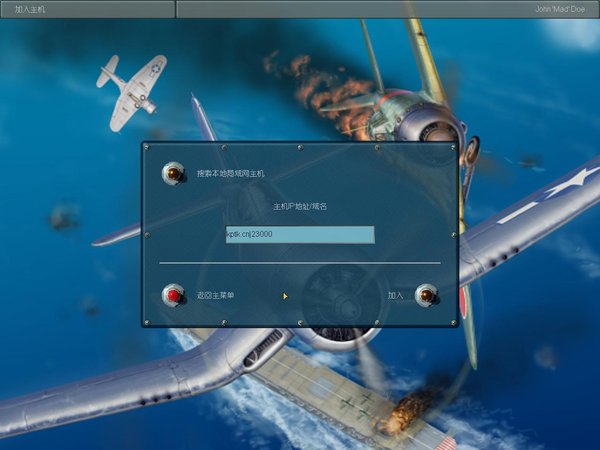
Task: Click the 搜索本地局域网主机 label
Action: [230, 174]
